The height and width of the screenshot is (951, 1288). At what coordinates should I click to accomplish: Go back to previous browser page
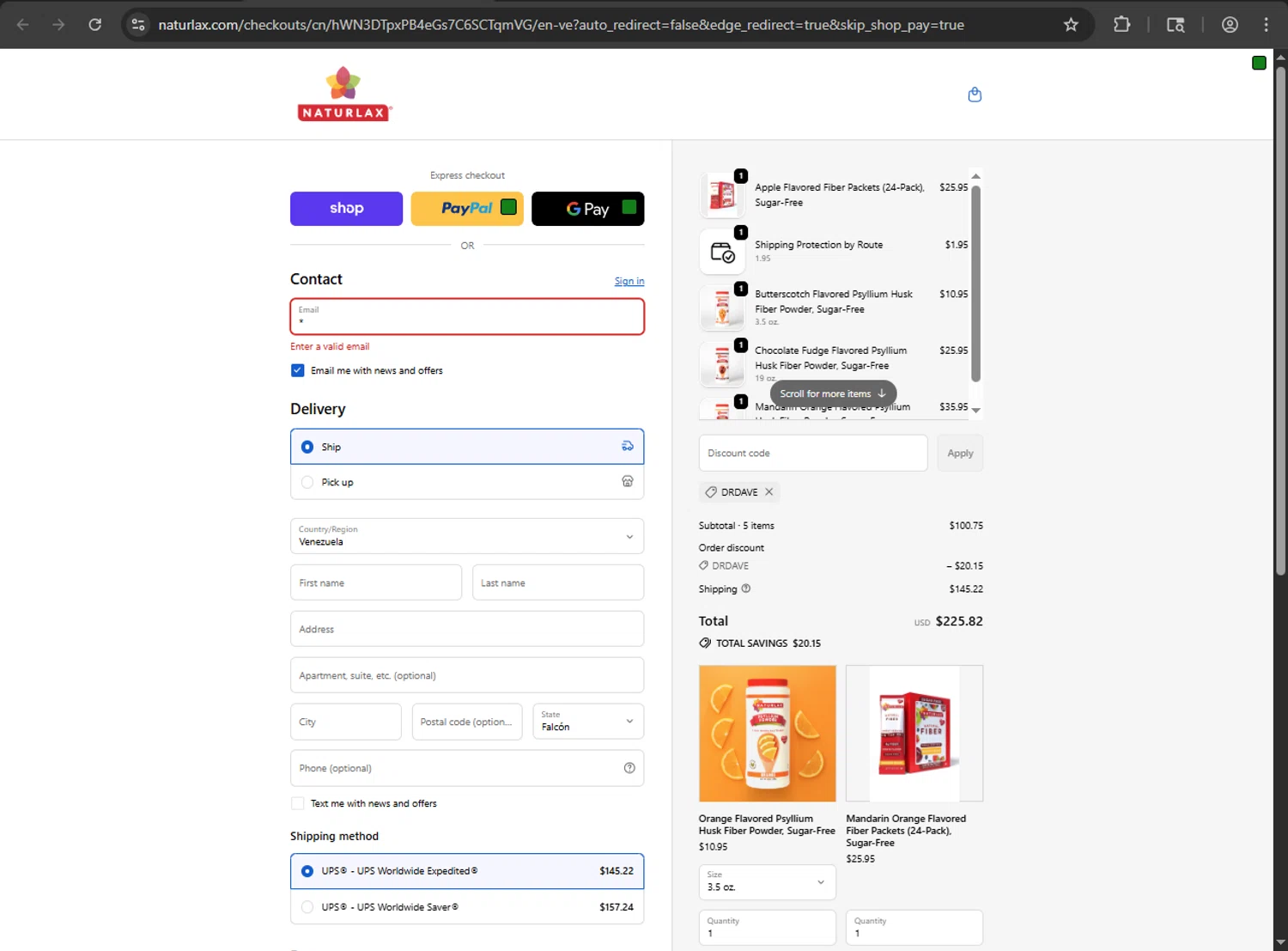click(x=23, y=25)
